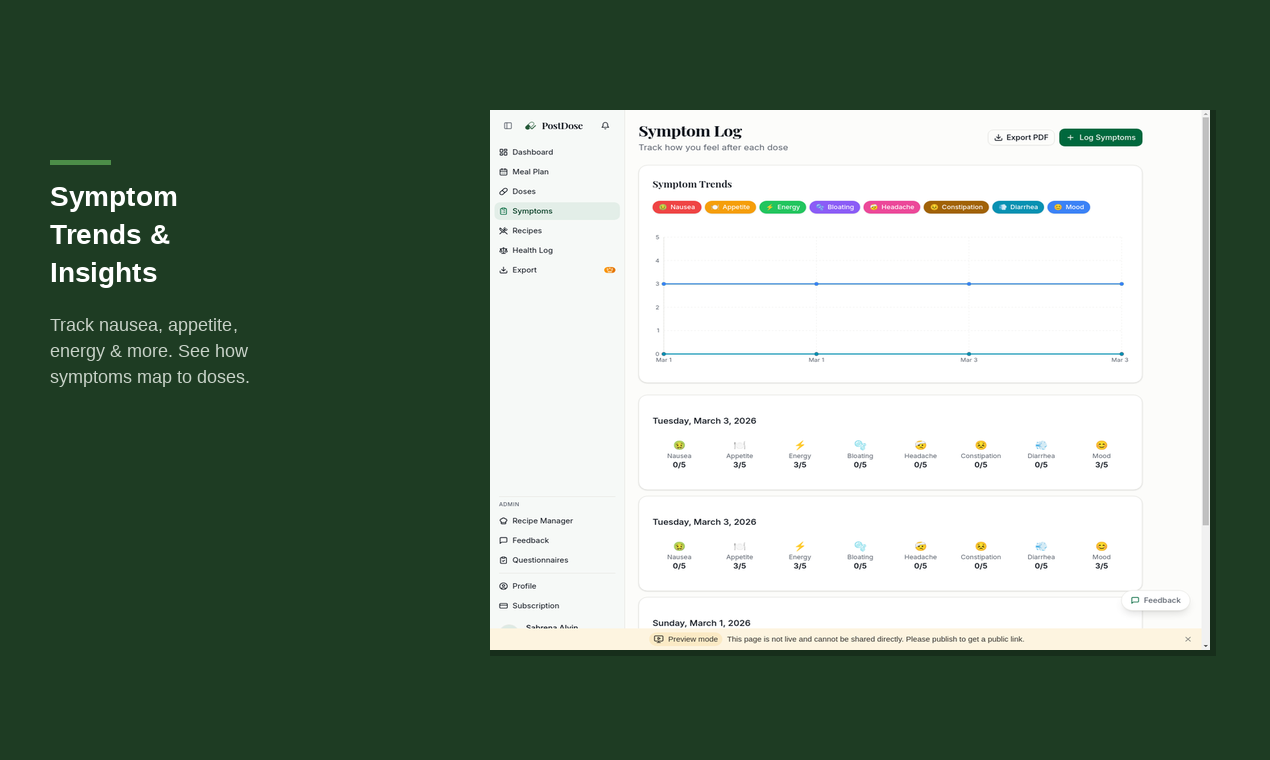The image size is (1270, 760).
Task: Go to Meal Plan
Action: (x=557, y=172)
